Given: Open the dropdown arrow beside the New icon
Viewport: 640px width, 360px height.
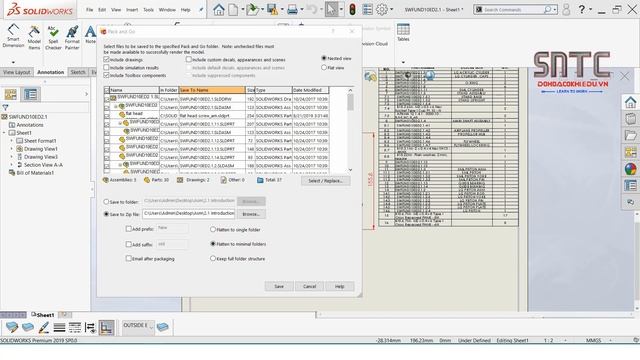Looking at the screenshot, I should [x=242, y=9].
